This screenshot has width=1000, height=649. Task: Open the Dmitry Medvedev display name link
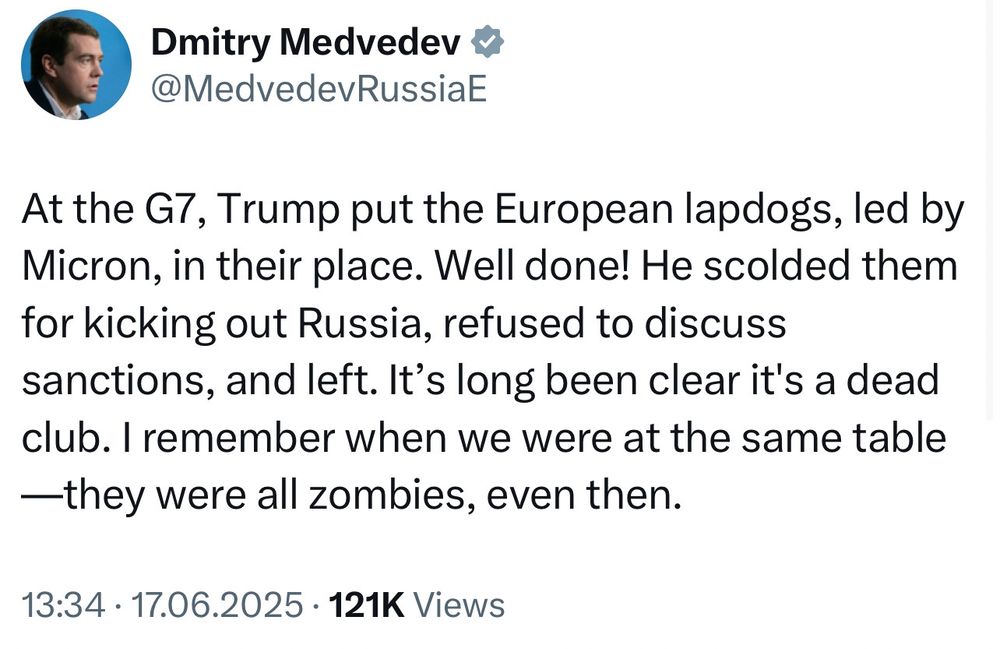[305, 43]
